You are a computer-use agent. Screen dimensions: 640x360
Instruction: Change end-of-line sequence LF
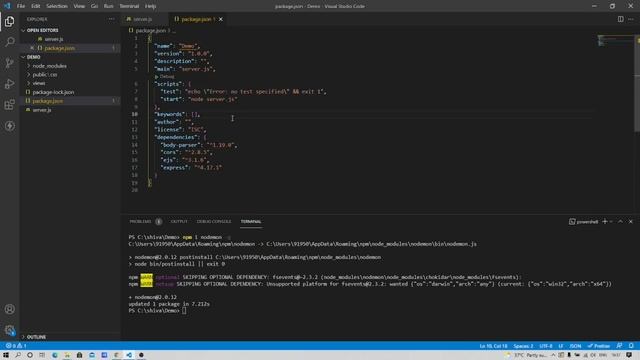click(561, 346)
